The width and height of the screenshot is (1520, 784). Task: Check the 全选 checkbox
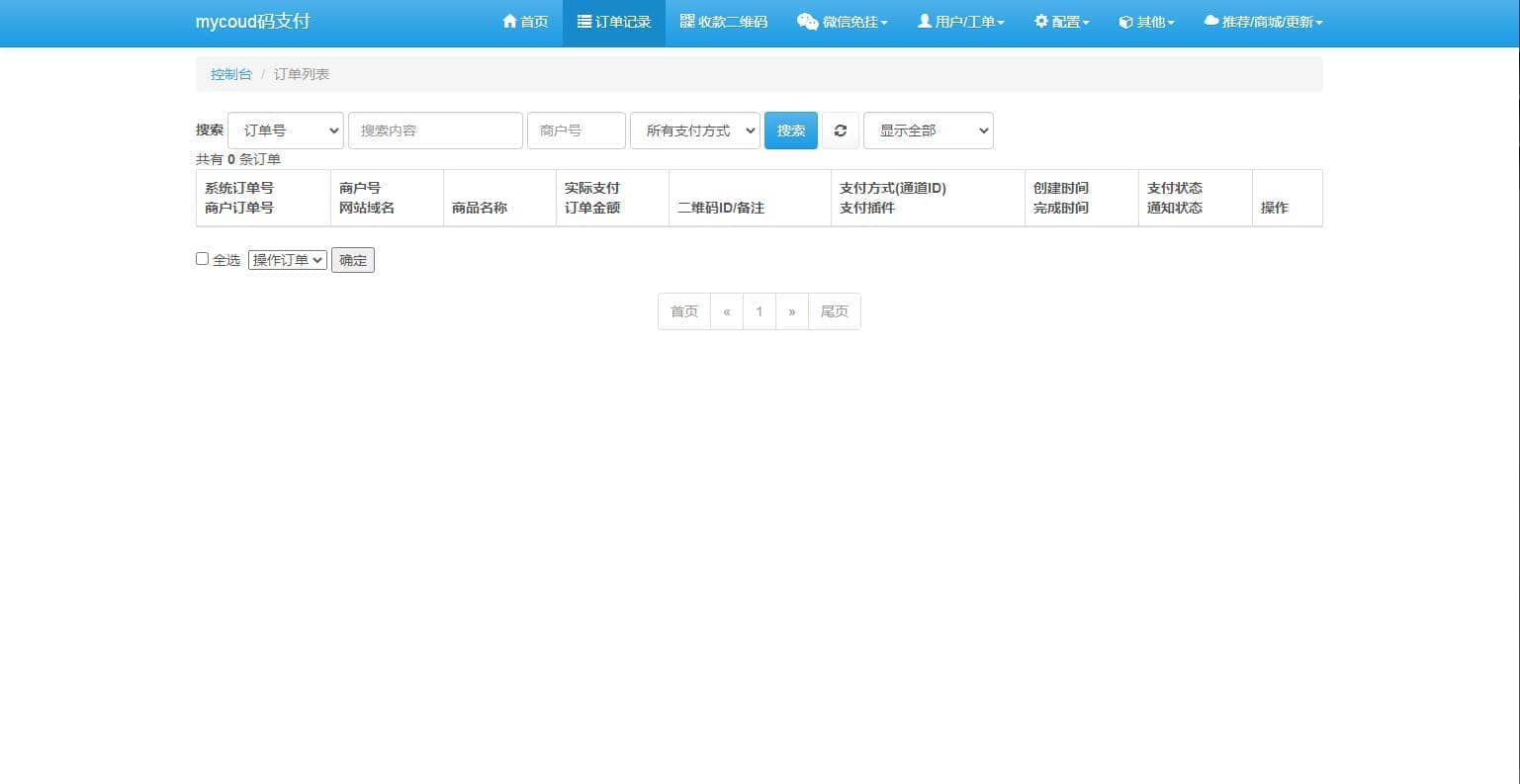coord(203,259)
